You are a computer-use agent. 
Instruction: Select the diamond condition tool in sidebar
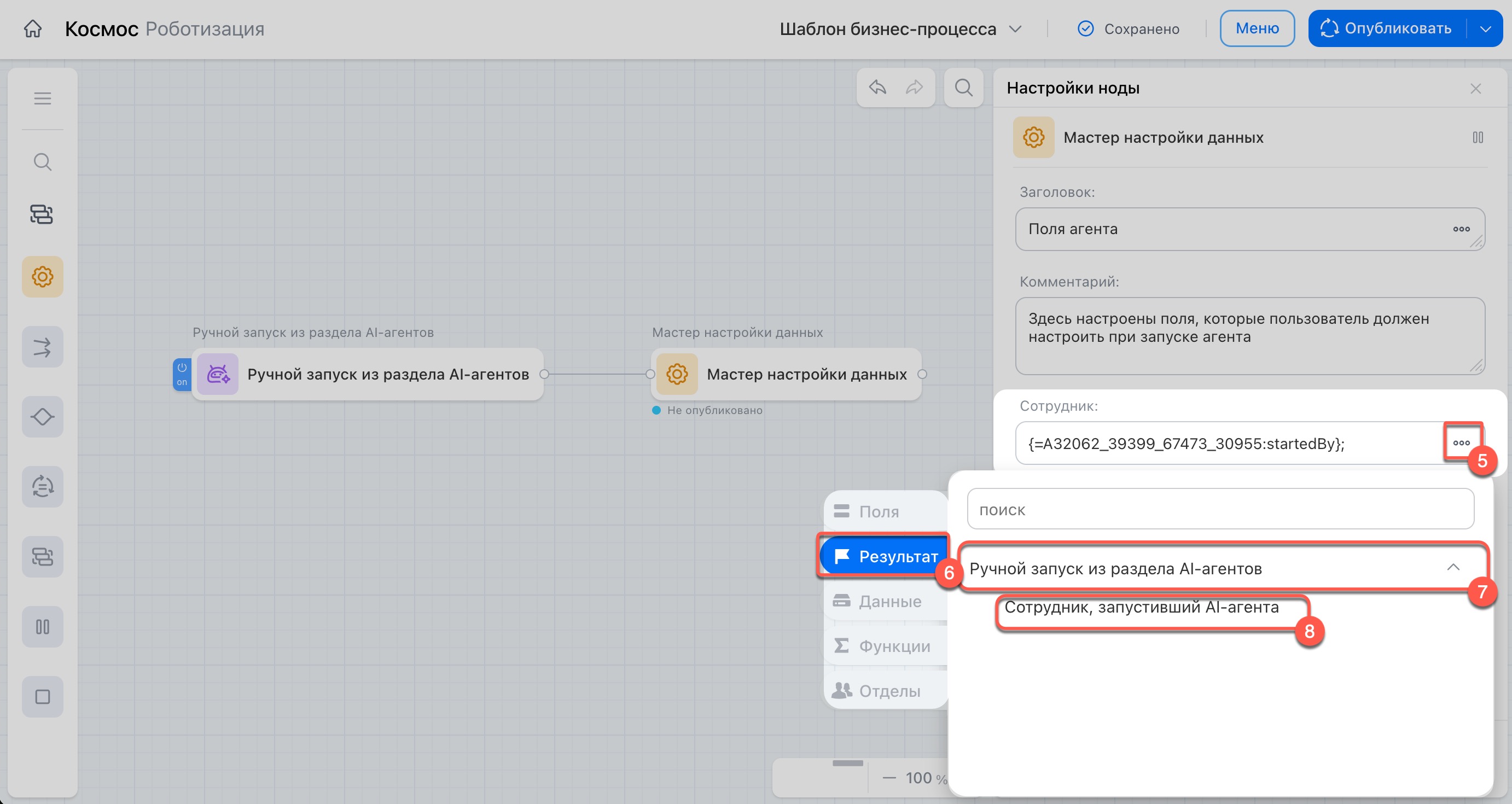(x=42, y=417)
